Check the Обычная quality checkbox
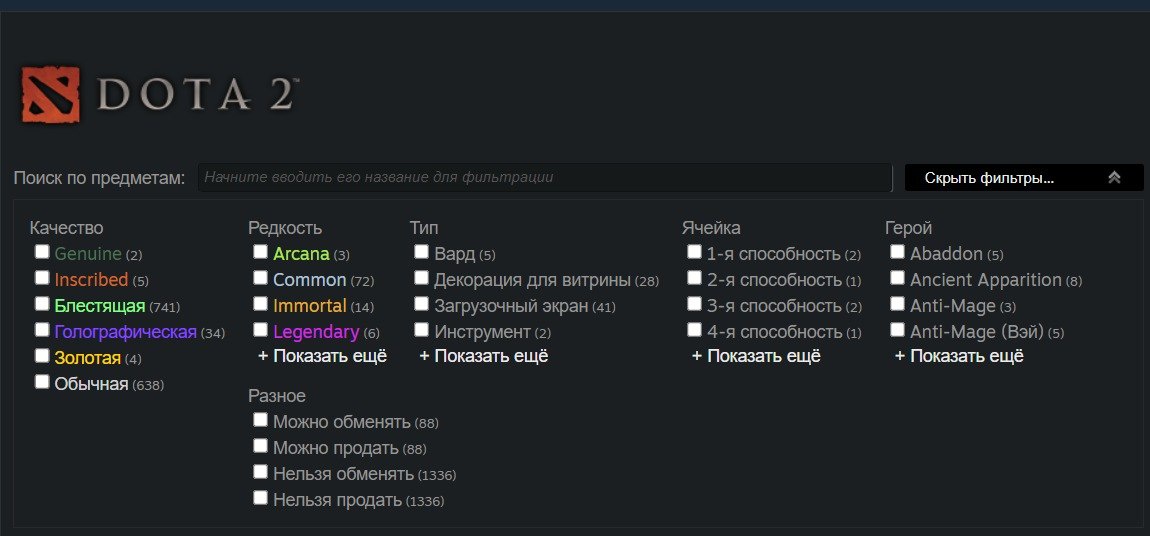Viewport: 1150px width, 536px height. coord(42,382)
